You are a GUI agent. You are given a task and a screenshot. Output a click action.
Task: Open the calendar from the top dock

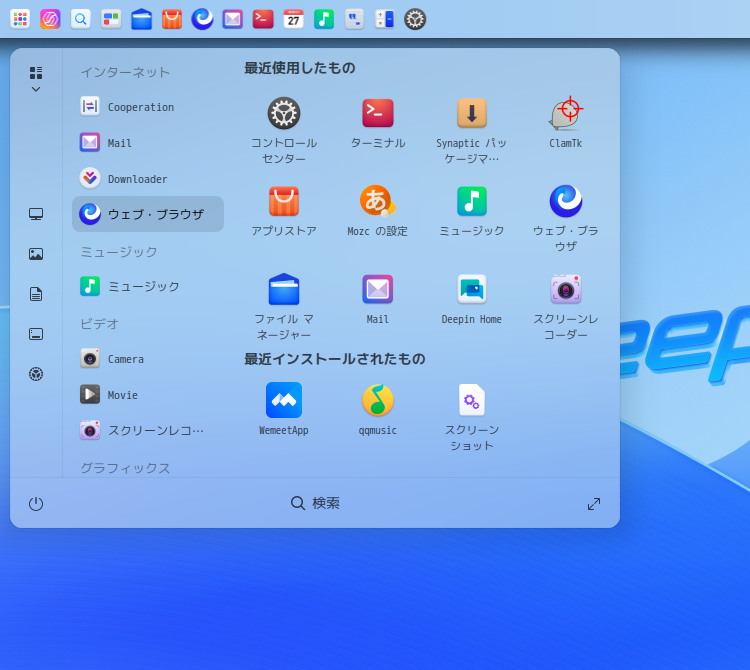tap(293, 19)
